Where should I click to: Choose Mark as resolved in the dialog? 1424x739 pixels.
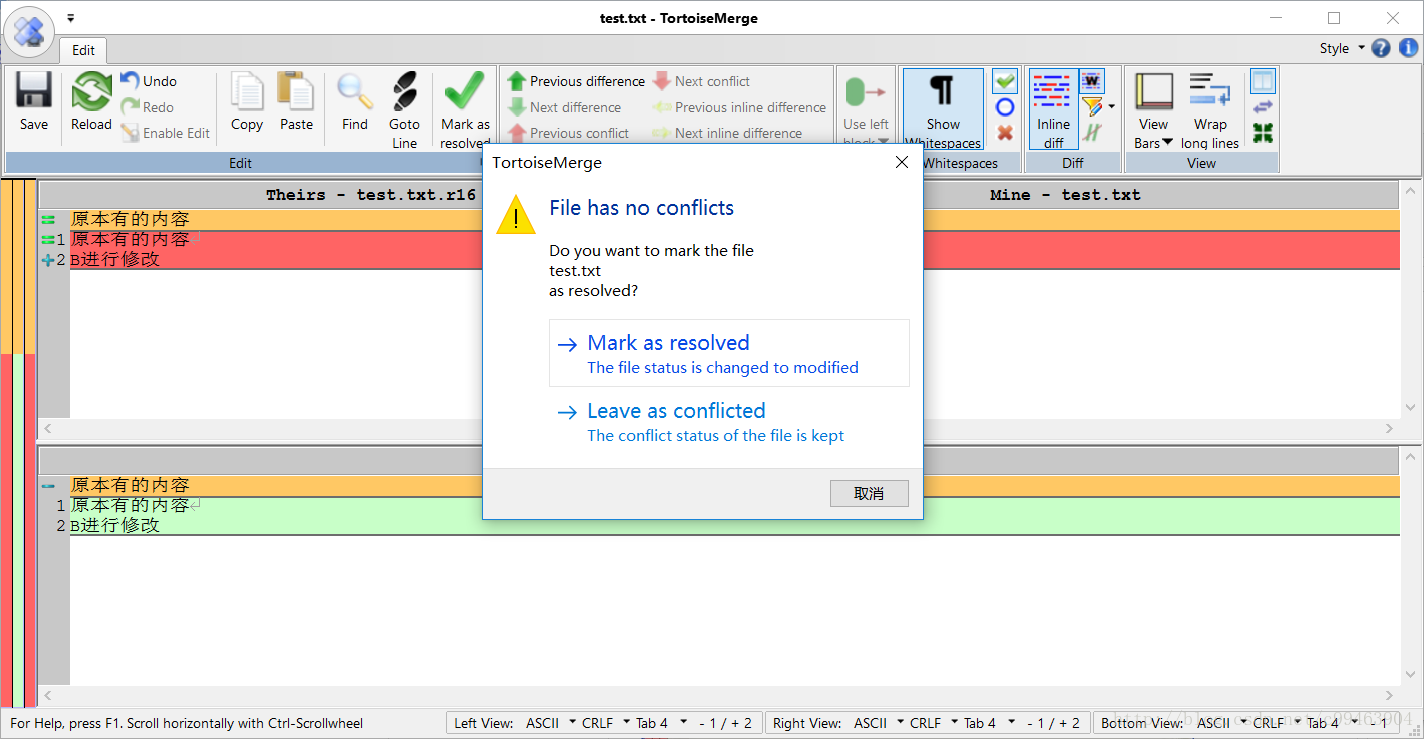729,353
